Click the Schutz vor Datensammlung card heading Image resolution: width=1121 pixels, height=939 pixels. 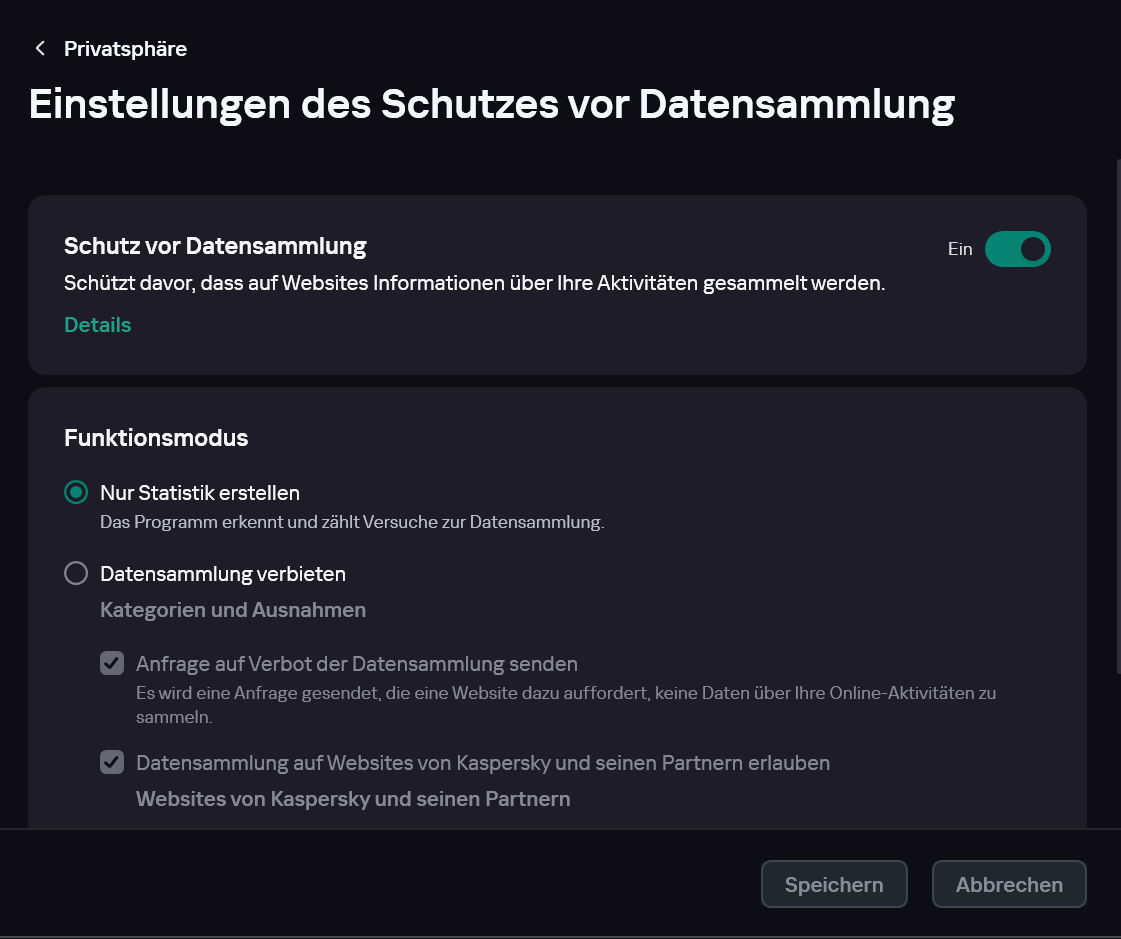(x=215, y=245)
